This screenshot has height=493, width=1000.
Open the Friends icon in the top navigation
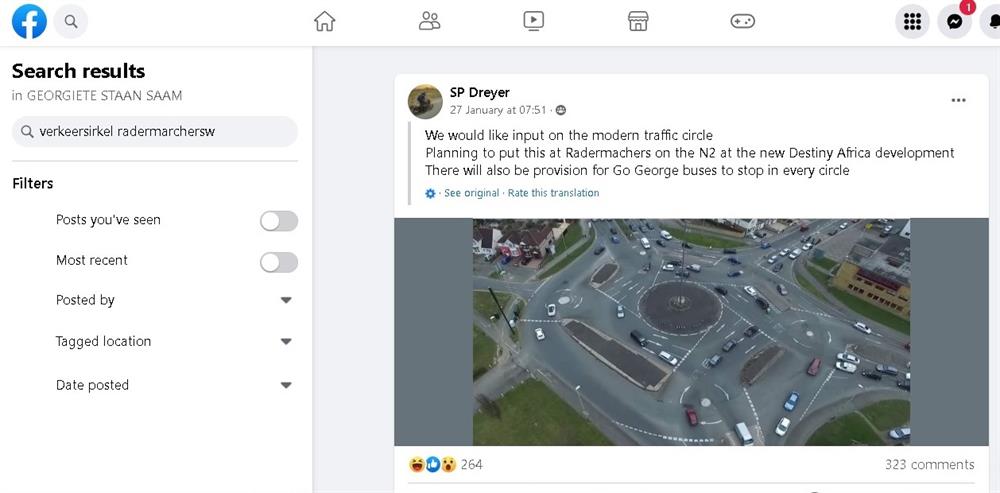pyautogui.click(x=429, y=22)
